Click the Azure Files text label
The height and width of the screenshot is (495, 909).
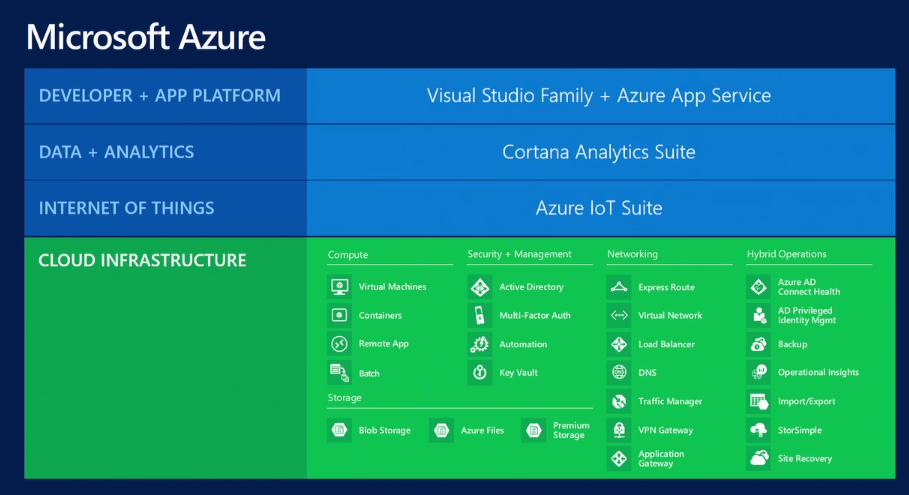[x=482, y=430]
